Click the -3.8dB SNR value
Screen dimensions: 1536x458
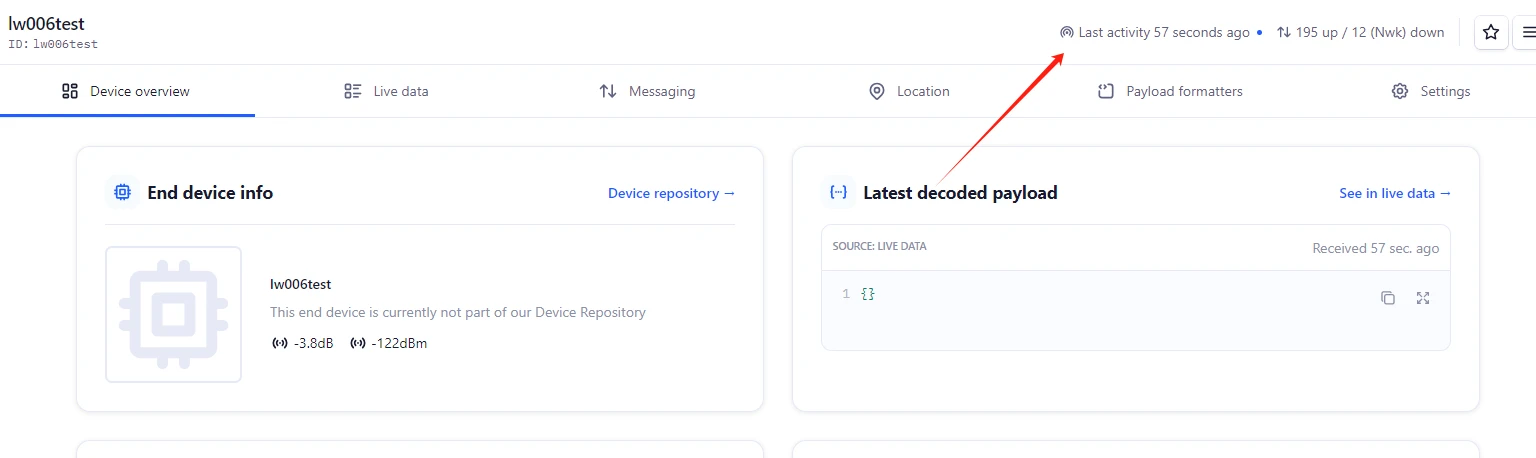(x=313, y=343)
